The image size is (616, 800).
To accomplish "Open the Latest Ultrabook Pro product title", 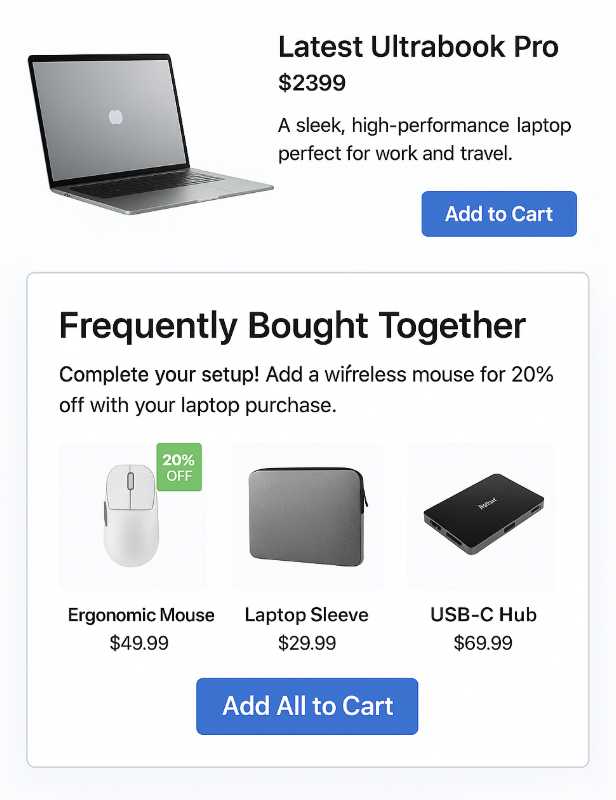I will coord(420,46).
